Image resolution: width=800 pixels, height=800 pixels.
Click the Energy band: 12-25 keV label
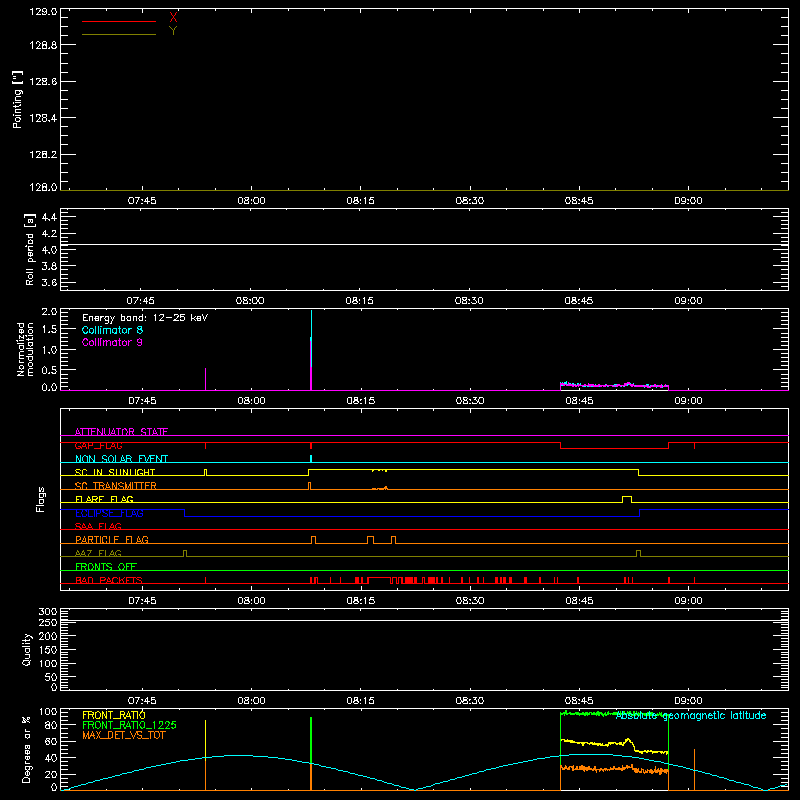(145, 318)
